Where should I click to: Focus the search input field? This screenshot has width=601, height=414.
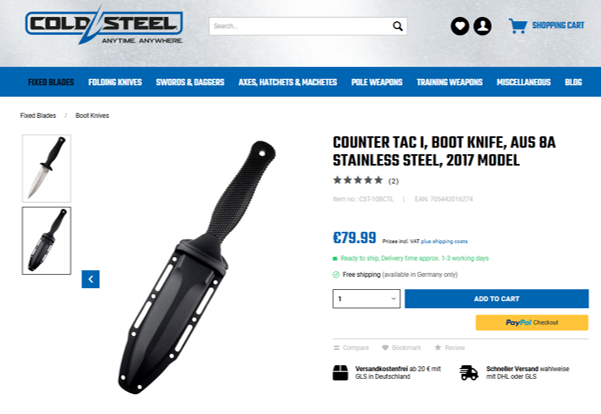coord(301,26)
